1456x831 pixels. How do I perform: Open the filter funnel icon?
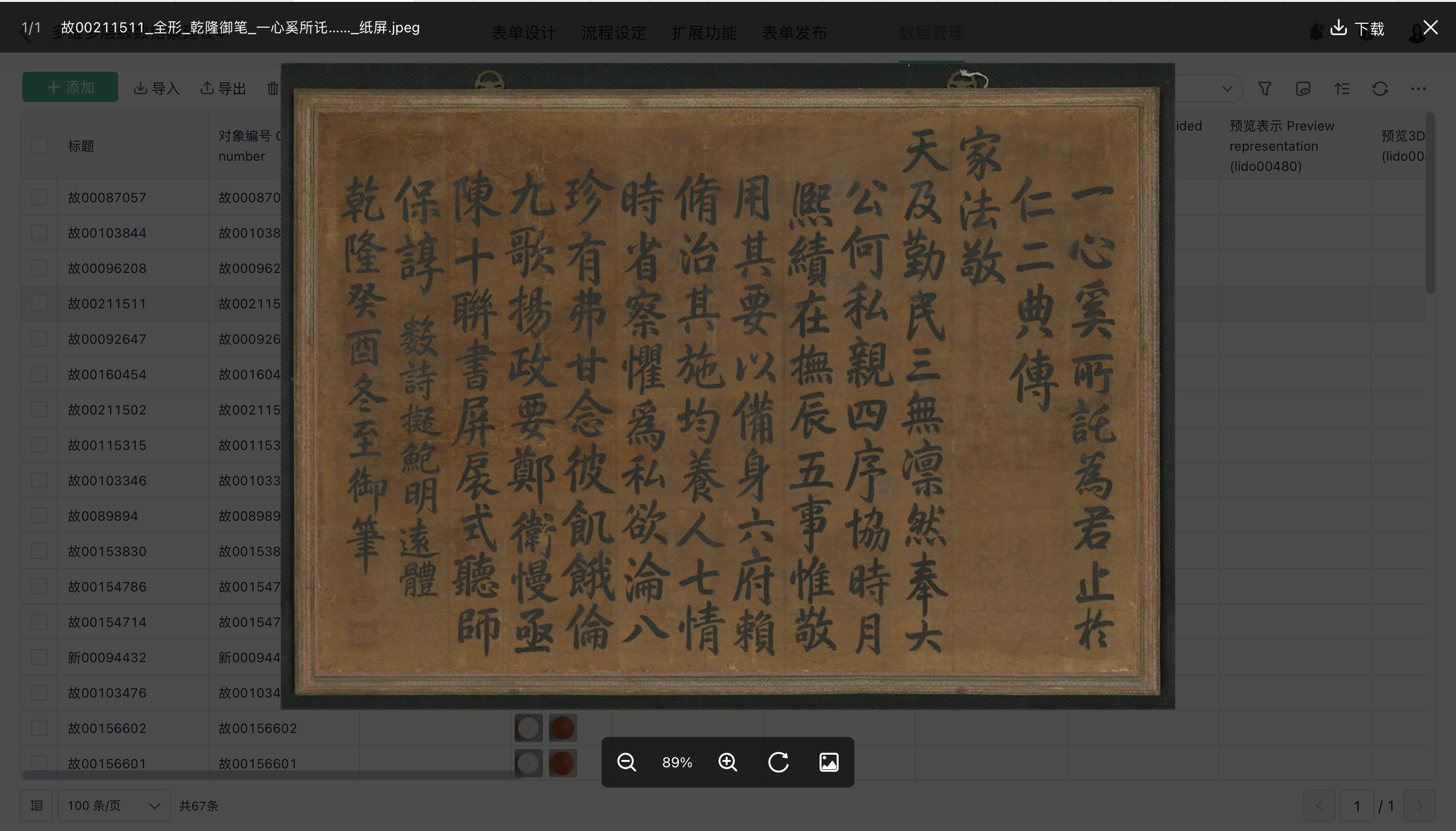tap(1265, 88)
